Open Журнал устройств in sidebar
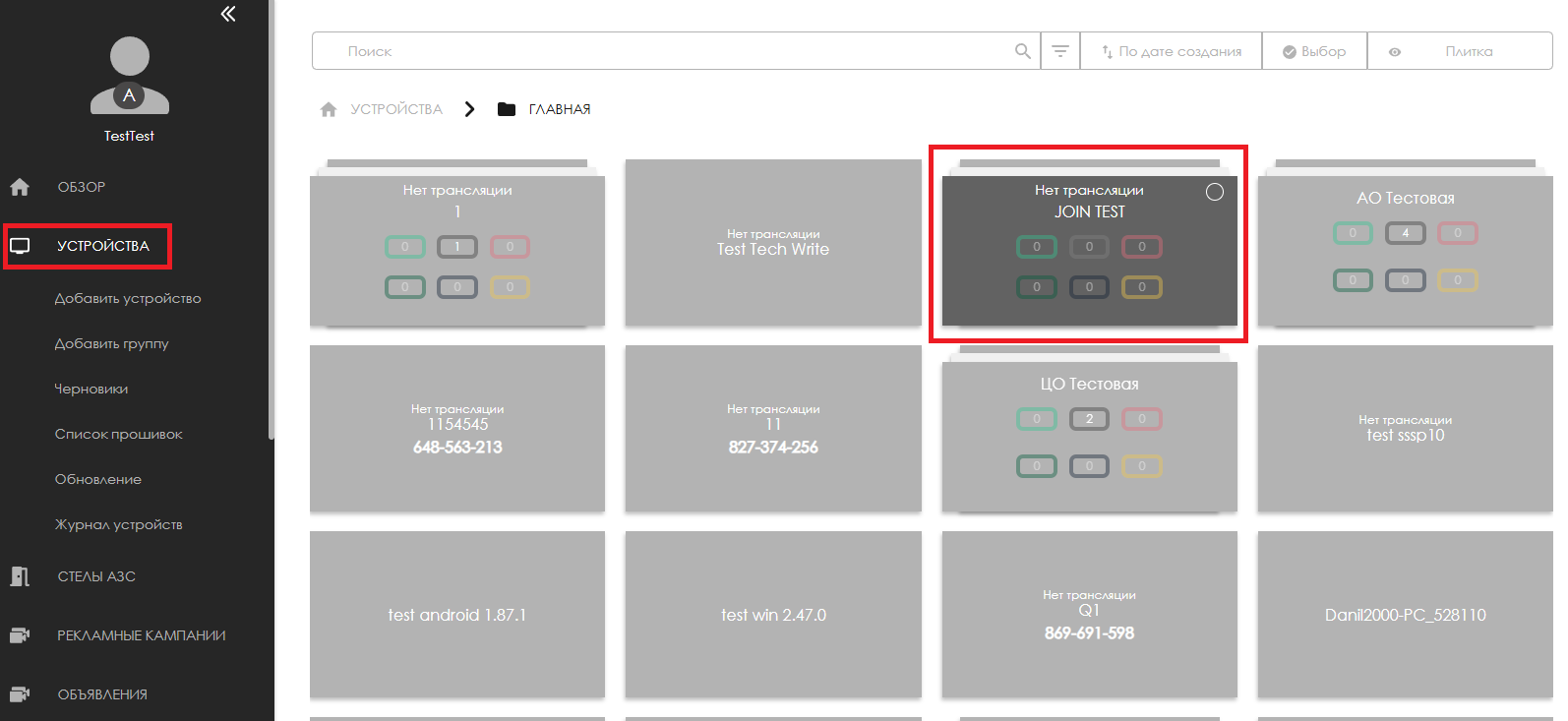1568x721 pixels. coord(118,524)
